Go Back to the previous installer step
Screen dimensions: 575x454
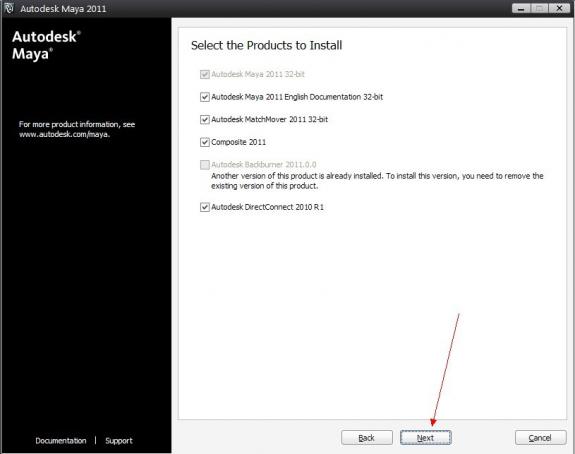(x=367, y=438)
